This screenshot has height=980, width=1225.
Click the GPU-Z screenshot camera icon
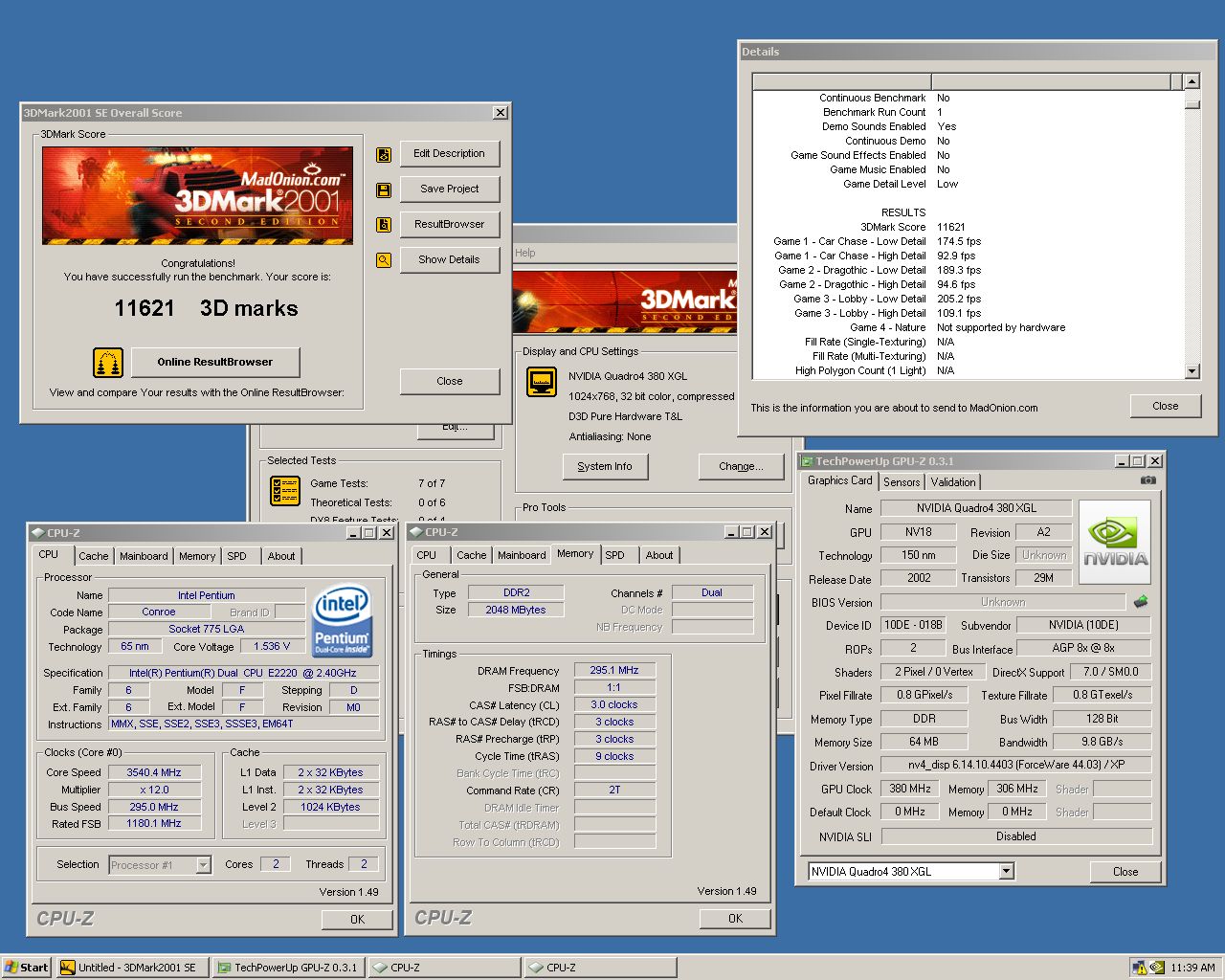1148,480
